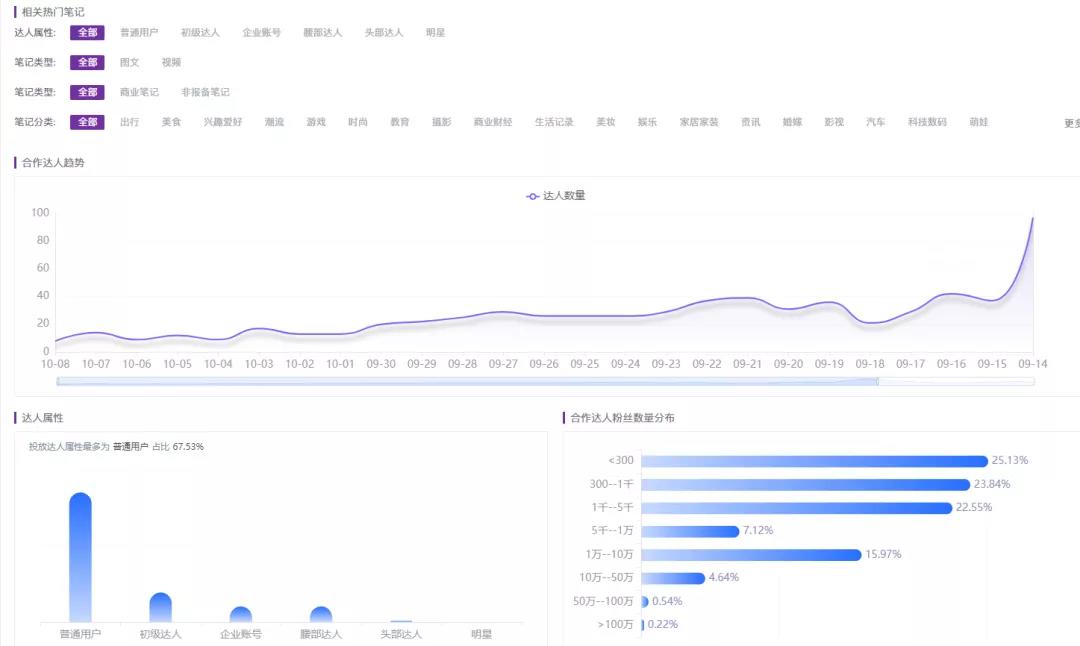Click the 09-14 data point peak

tap(1032, 218)
